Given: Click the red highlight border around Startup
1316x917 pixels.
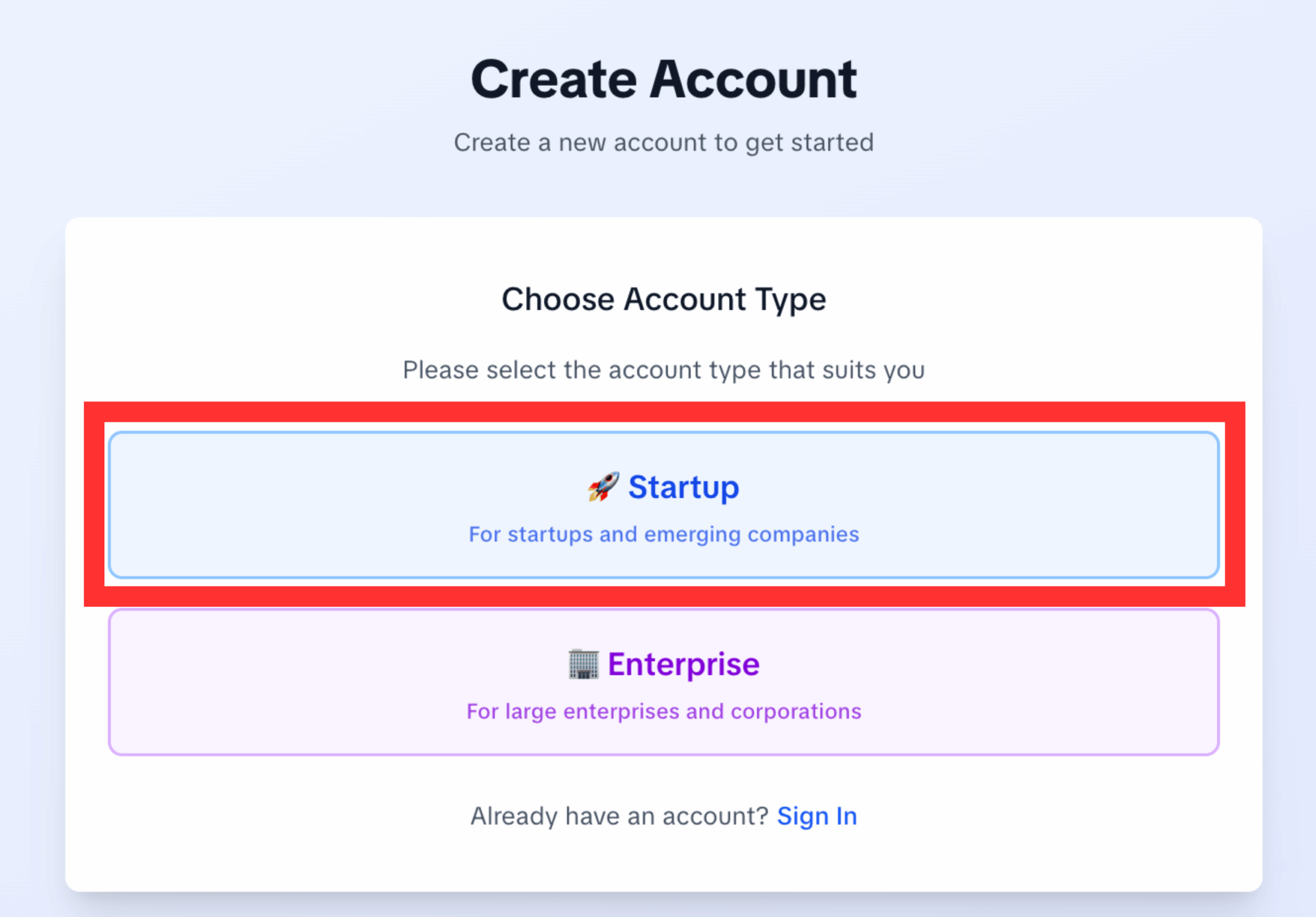Looking at the screenshot, I should [664, 412].
